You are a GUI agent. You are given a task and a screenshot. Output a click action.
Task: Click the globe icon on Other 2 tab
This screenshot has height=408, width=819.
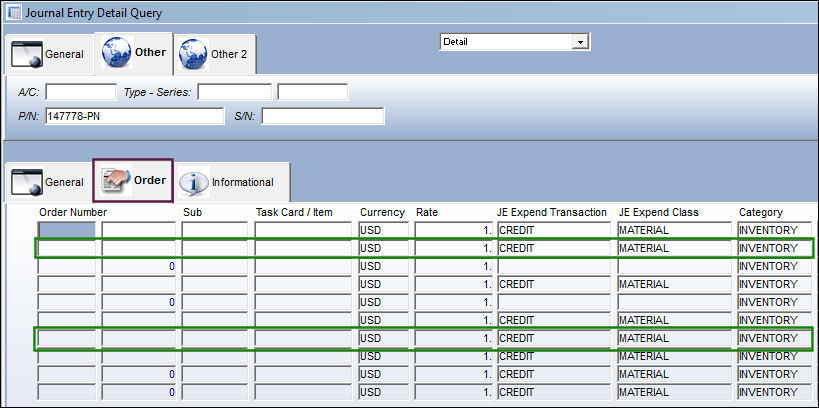pyautogui.click(x=193, y=54)
